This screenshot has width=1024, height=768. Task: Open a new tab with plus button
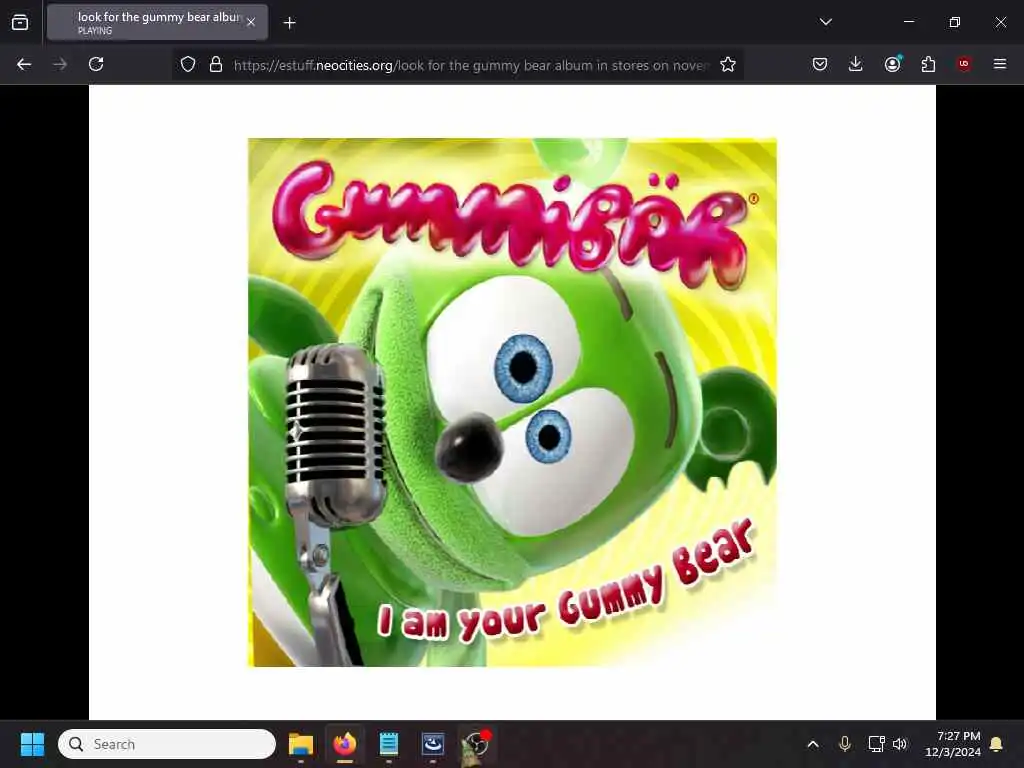pyautogui.click(x=289, y=23)
